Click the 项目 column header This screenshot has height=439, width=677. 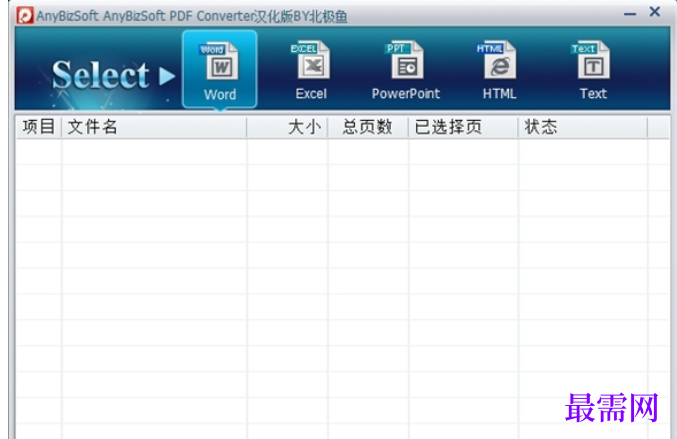[38, 127]
